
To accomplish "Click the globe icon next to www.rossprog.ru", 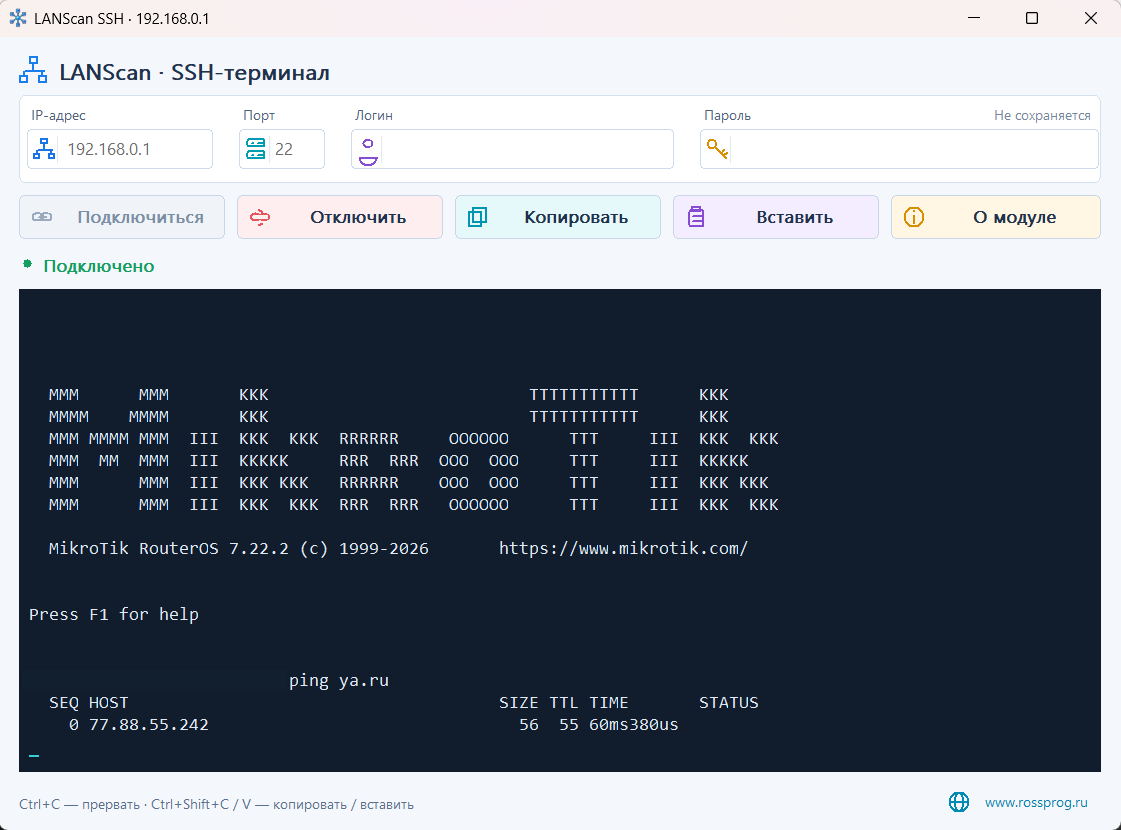I will [959, 802].
